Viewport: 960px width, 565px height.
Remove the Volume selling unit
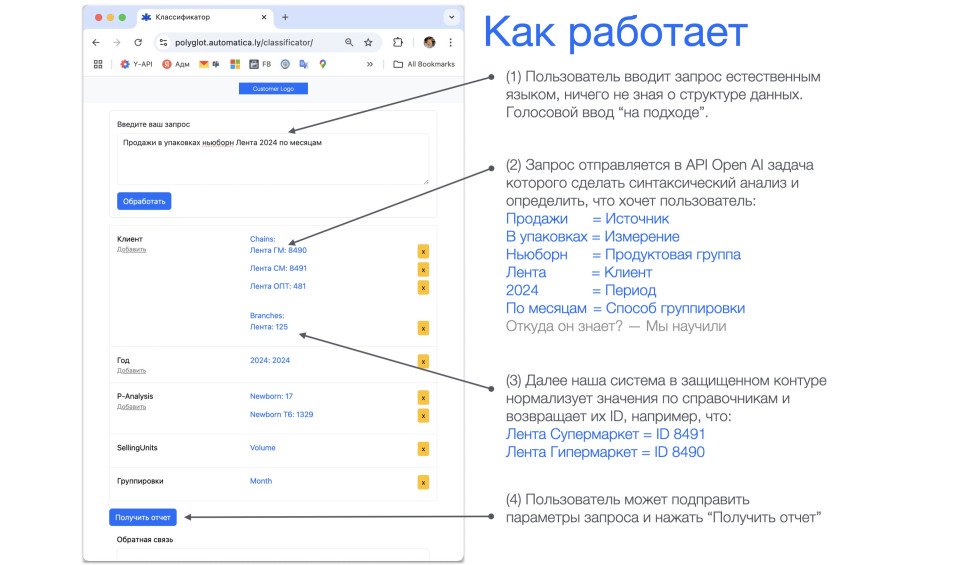(423, 449)
